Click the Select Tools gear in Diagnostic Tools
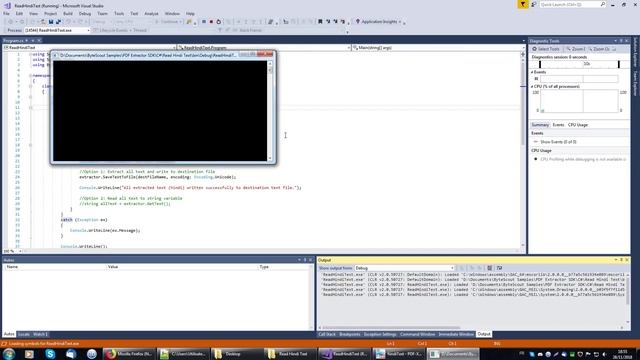The width and height of the screenshot is (640, 360). click(534, 49)
